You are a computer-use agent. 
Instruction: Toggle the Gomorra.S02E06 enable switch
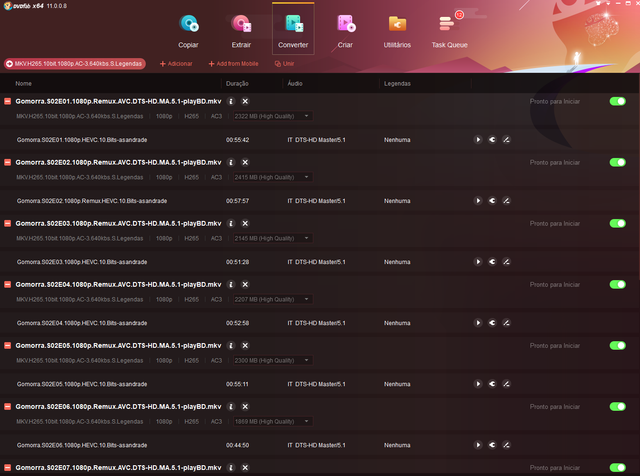[618, 407]
